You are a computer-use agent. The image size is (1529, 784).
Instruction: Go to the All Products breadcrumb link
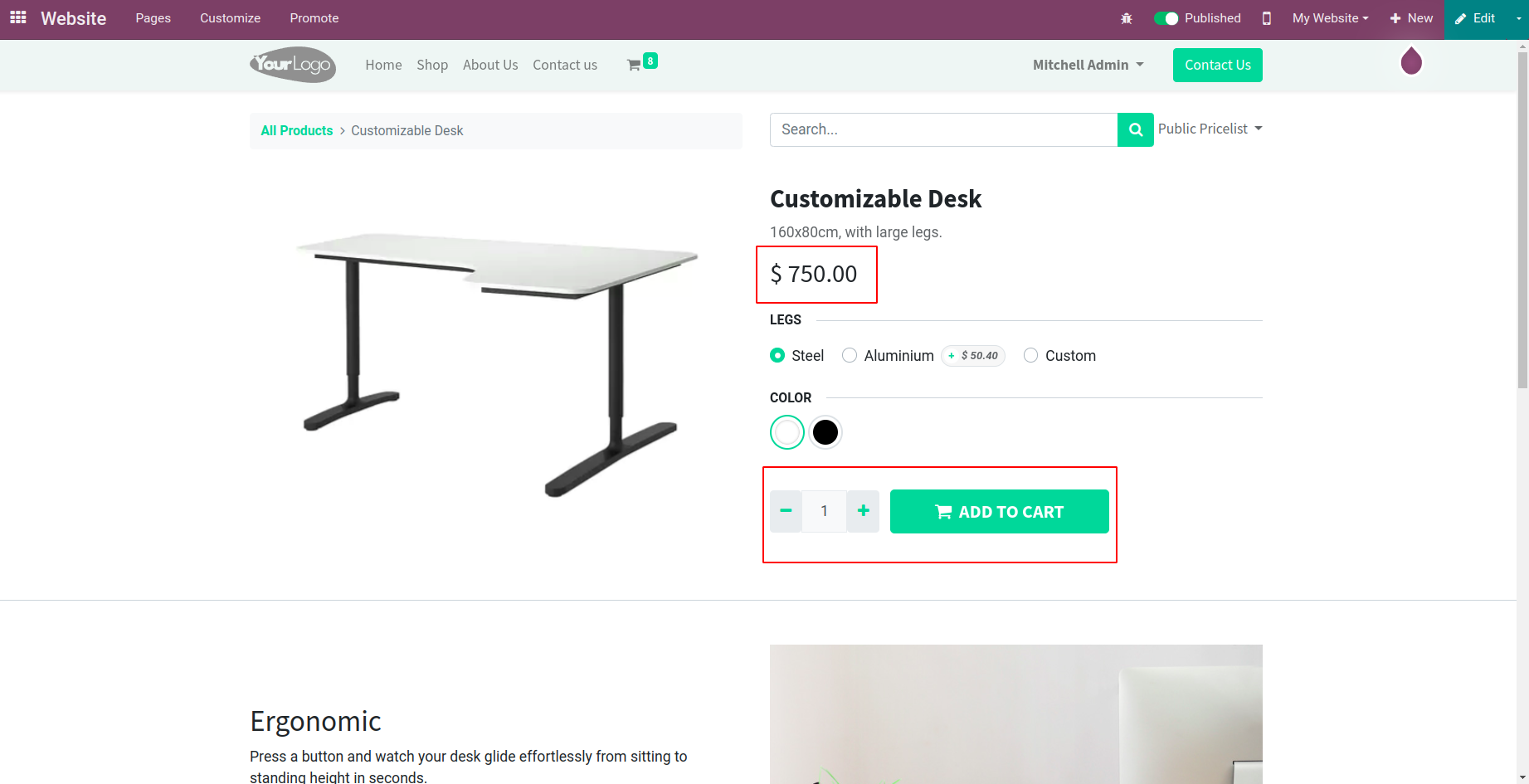(296, 131)
